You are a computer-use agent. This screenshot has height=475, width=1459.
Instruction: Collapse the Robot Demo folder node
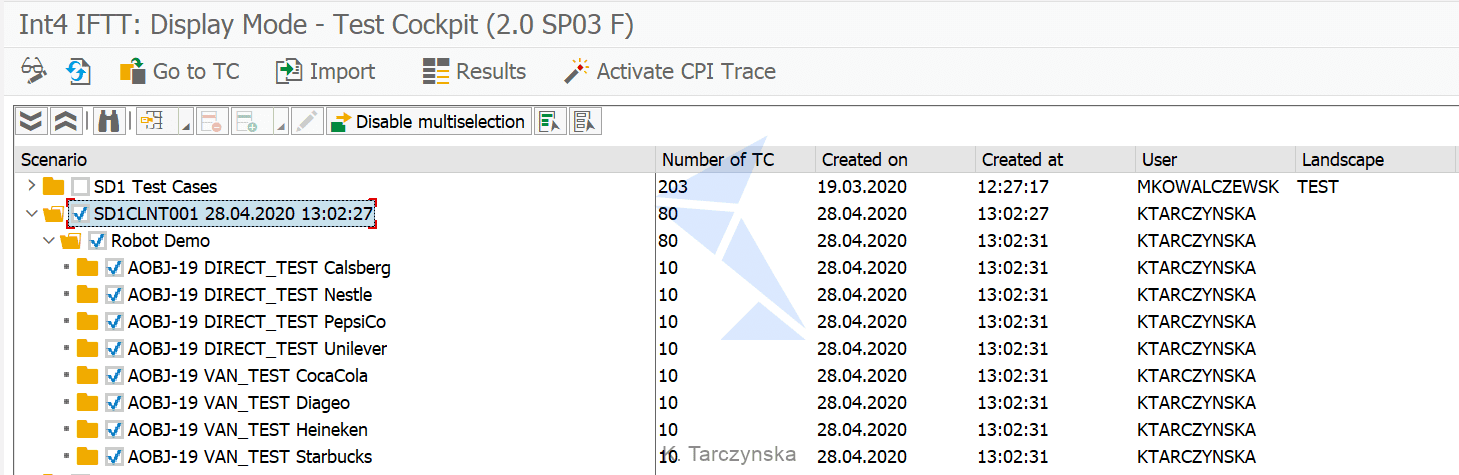(x=48, y=241)
